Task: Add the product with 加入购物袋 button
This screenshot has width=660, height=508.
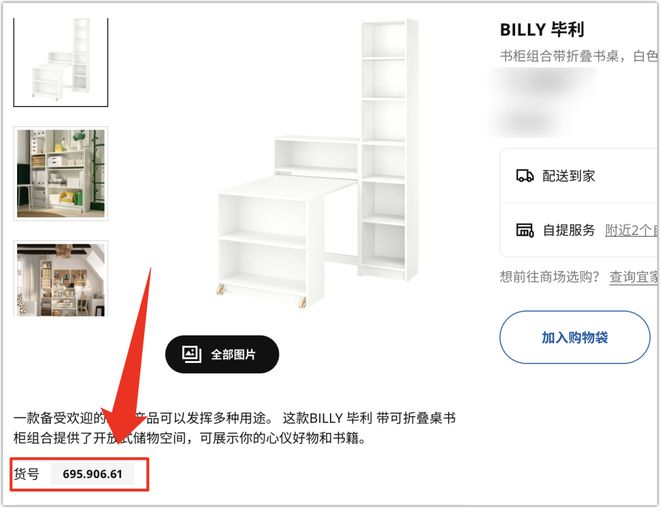Action: click(575, 337)
